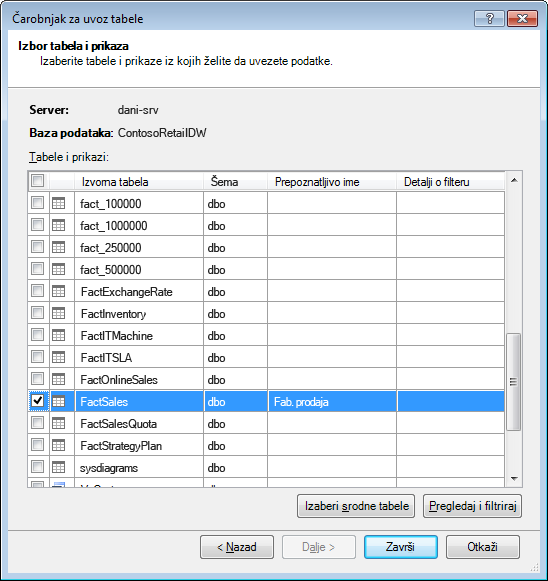Check the FactITSLA checkbox
This screenshot has height=581, width=548.
[x=37, y=357]
